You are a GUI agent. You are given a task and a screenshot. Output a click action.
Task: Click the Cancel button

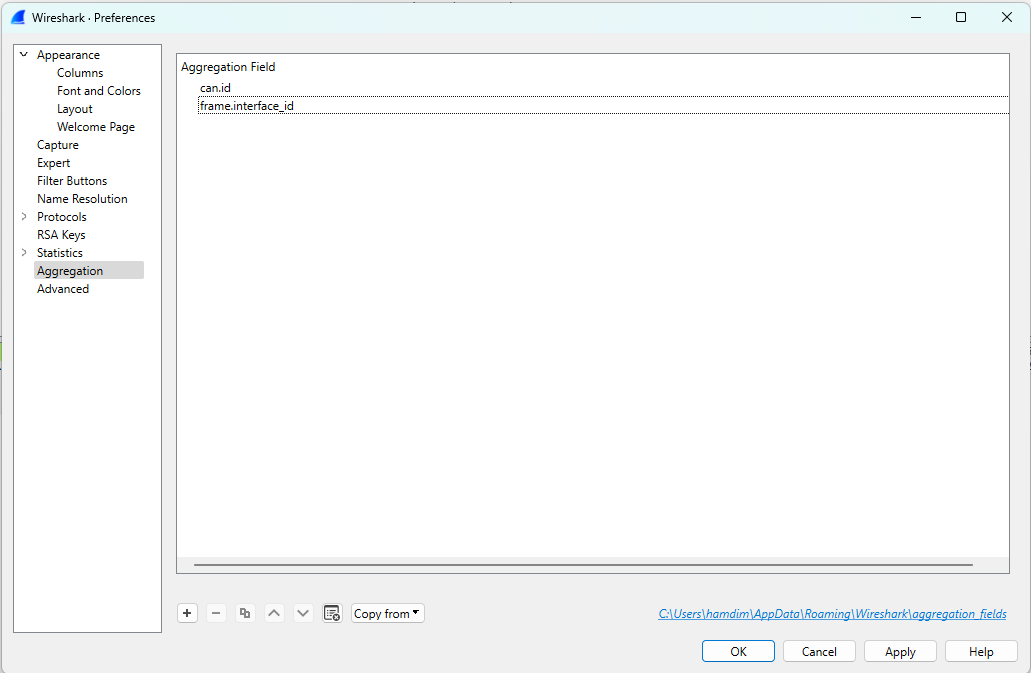click(x=819, y=651)
